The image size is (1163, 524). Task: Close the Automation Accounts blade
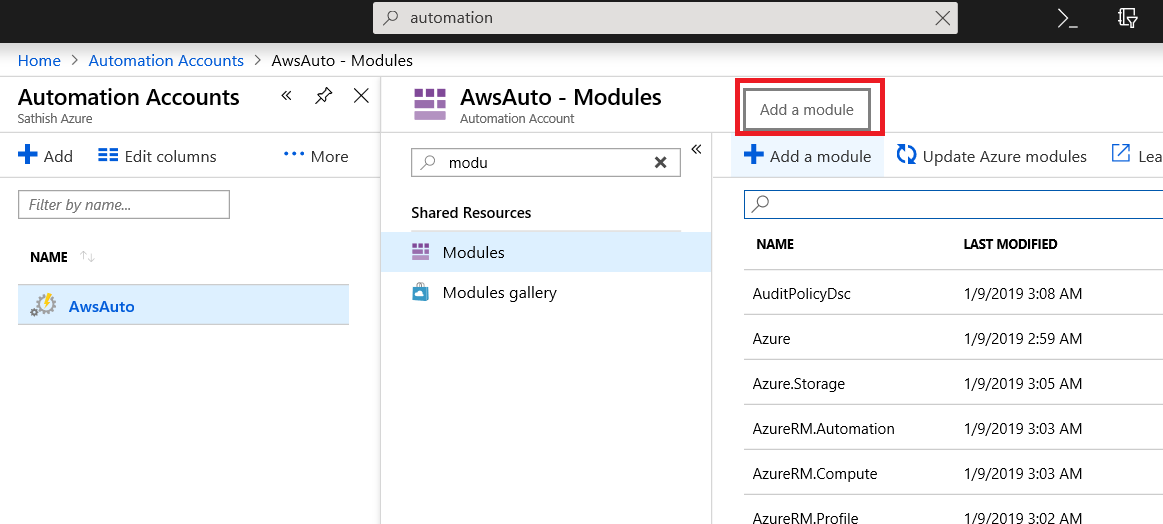362,96
